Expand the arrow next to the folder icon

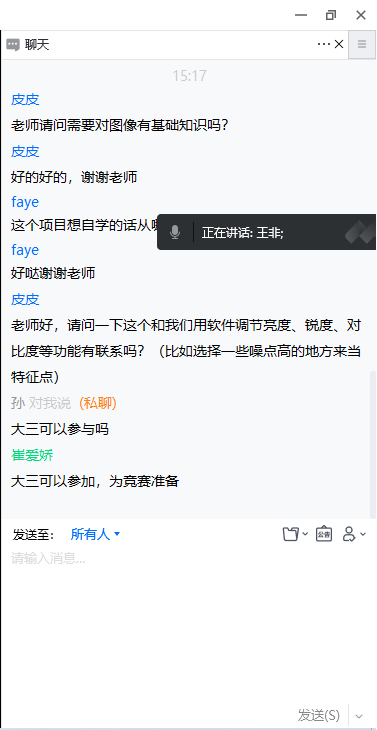(x=305, y=534)
